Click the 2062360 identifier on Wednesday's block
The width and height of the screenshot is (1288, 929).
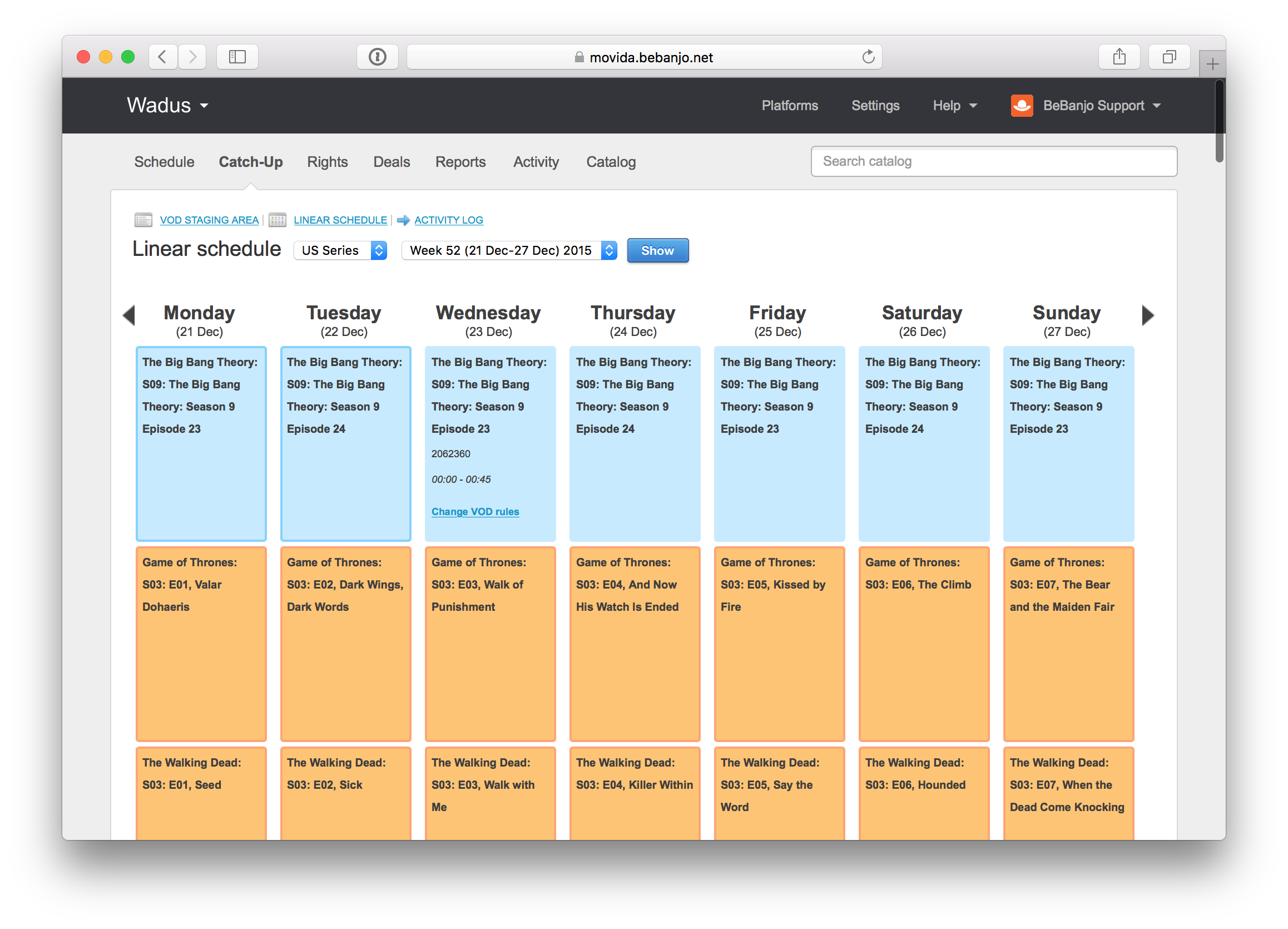(451, 454)
